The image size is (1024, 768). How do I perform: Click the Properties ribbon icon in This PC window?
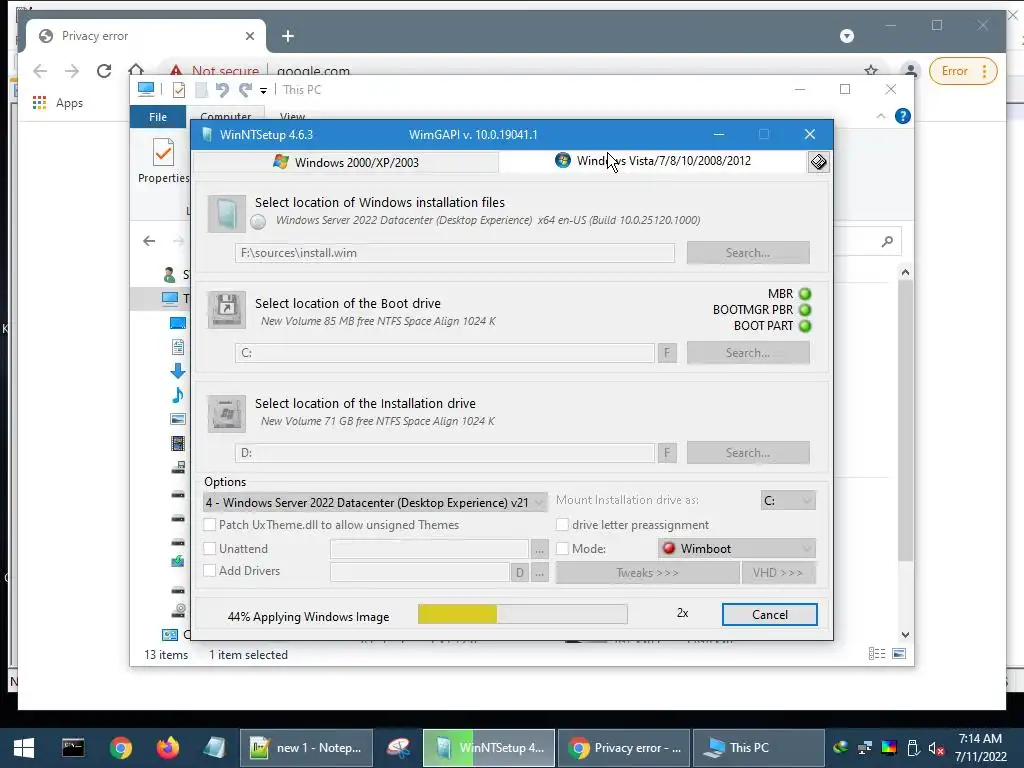coord(163,153)
